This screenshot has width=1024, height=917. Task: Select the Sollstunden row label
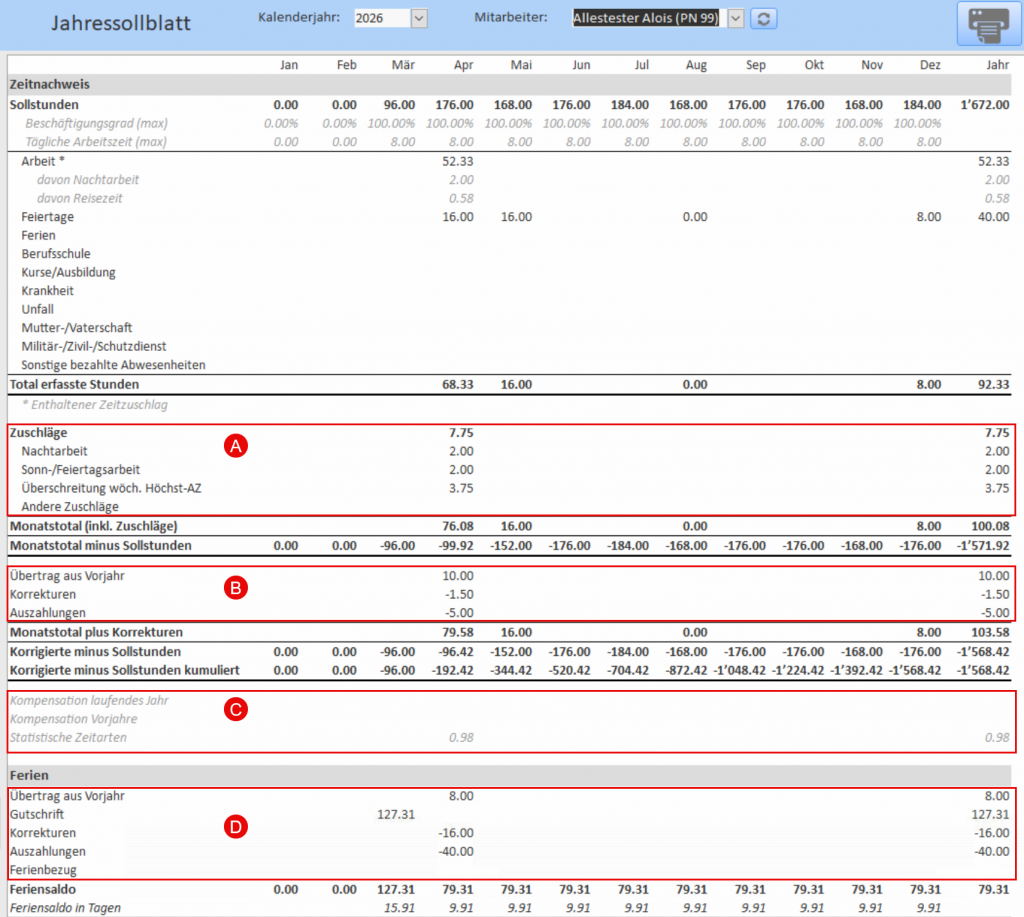[x=43, y=104]
